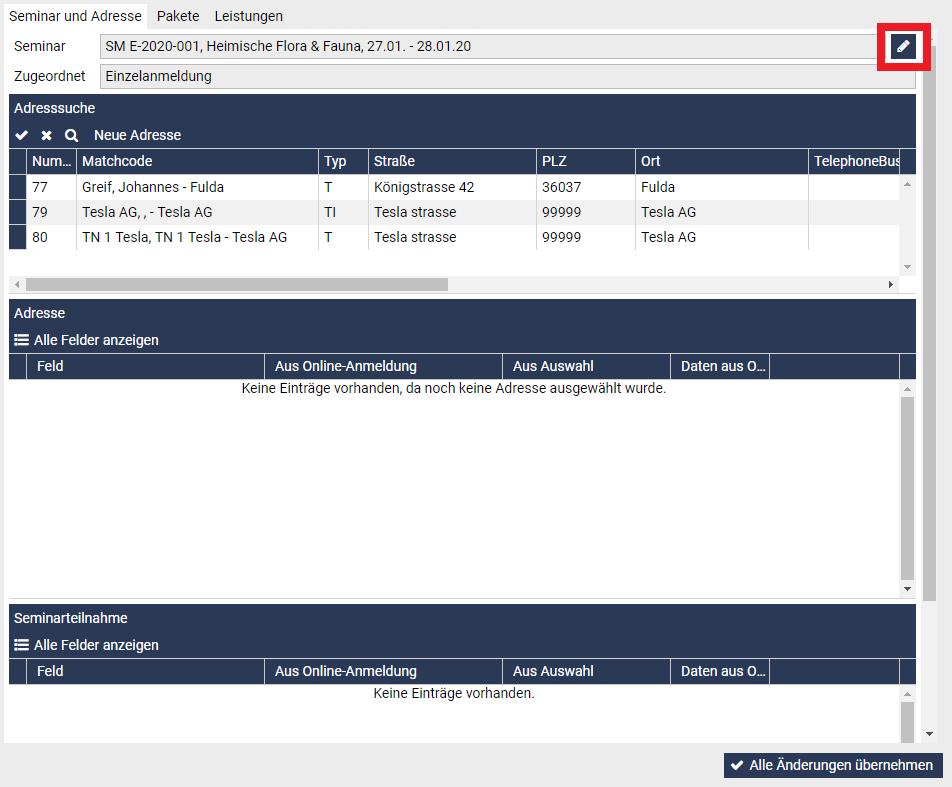
Task: Click the Seminar text field
Action: click(490, 46)
